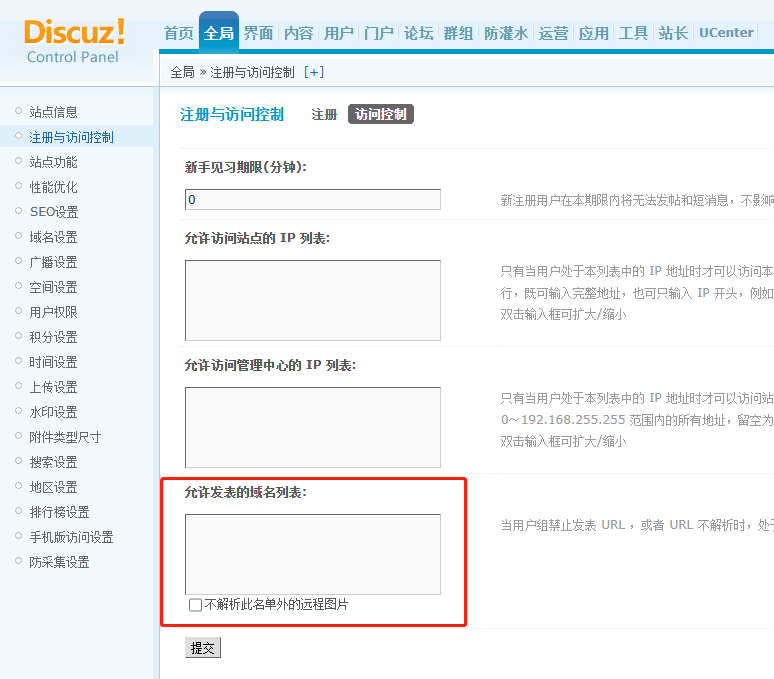This screenshot has height=679, width=774.
Task: Enable 不解析此名单外的远程图片 checkbox
Action: [x=195, y=605]
